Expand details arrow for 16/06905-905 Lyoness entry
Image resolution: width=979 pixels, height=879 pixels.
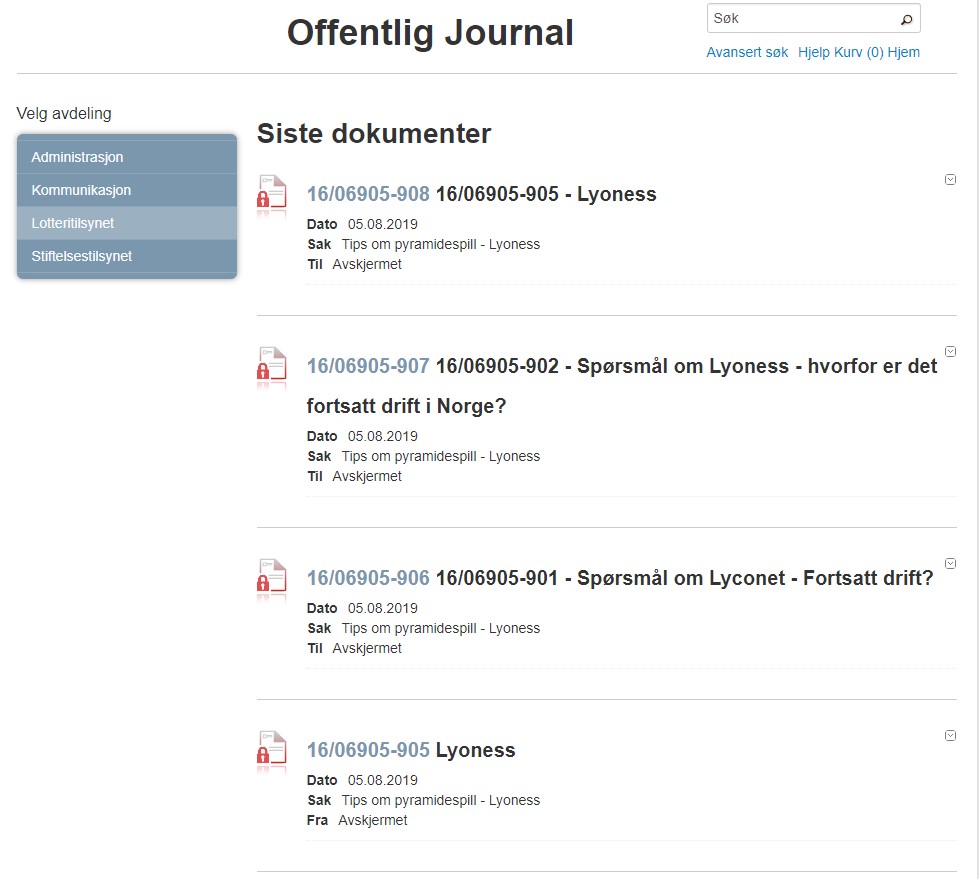tap(950, 735)
